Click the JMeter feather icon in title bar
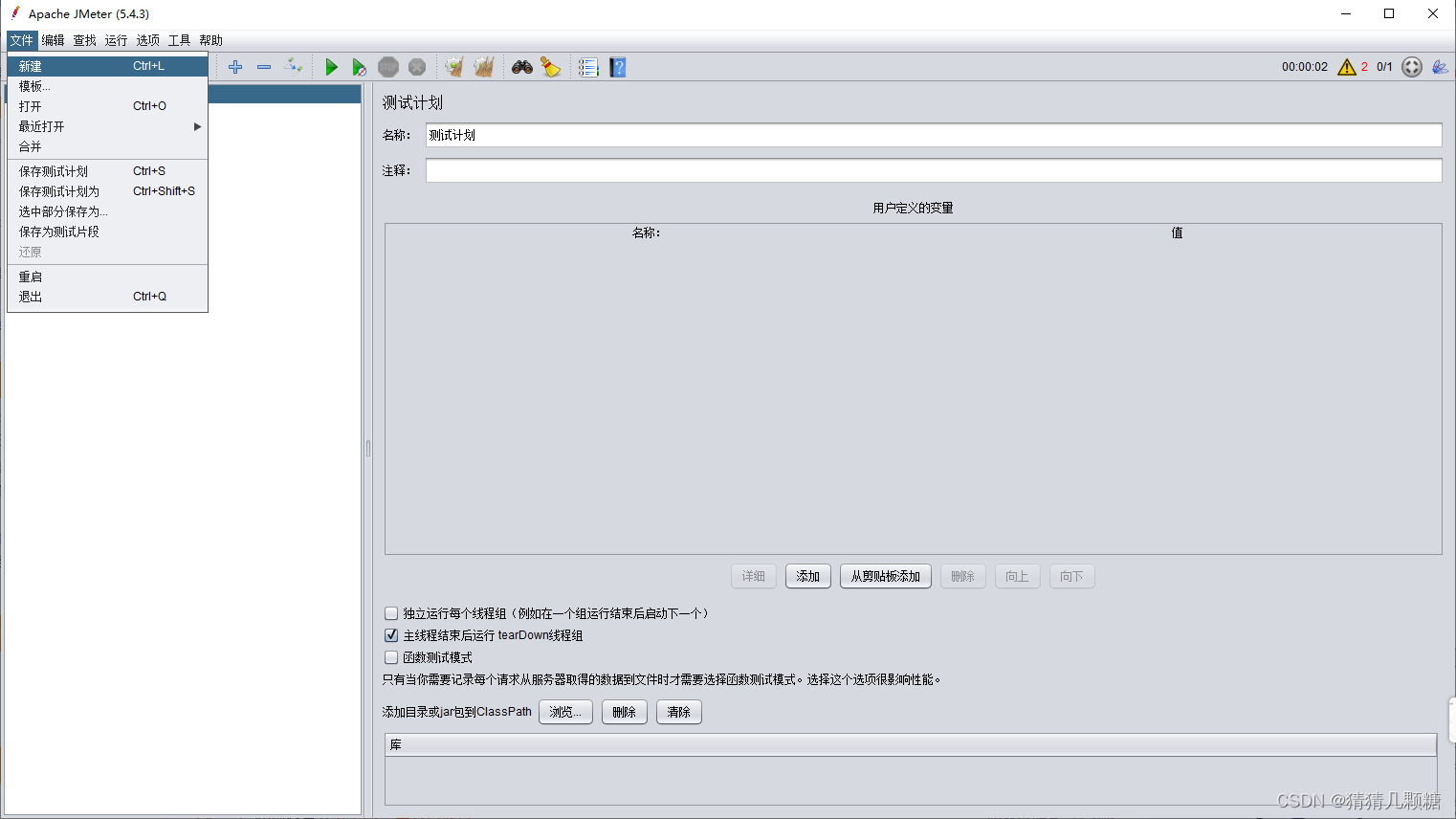Screen dimensions: 1456x819 click(15, 12)
